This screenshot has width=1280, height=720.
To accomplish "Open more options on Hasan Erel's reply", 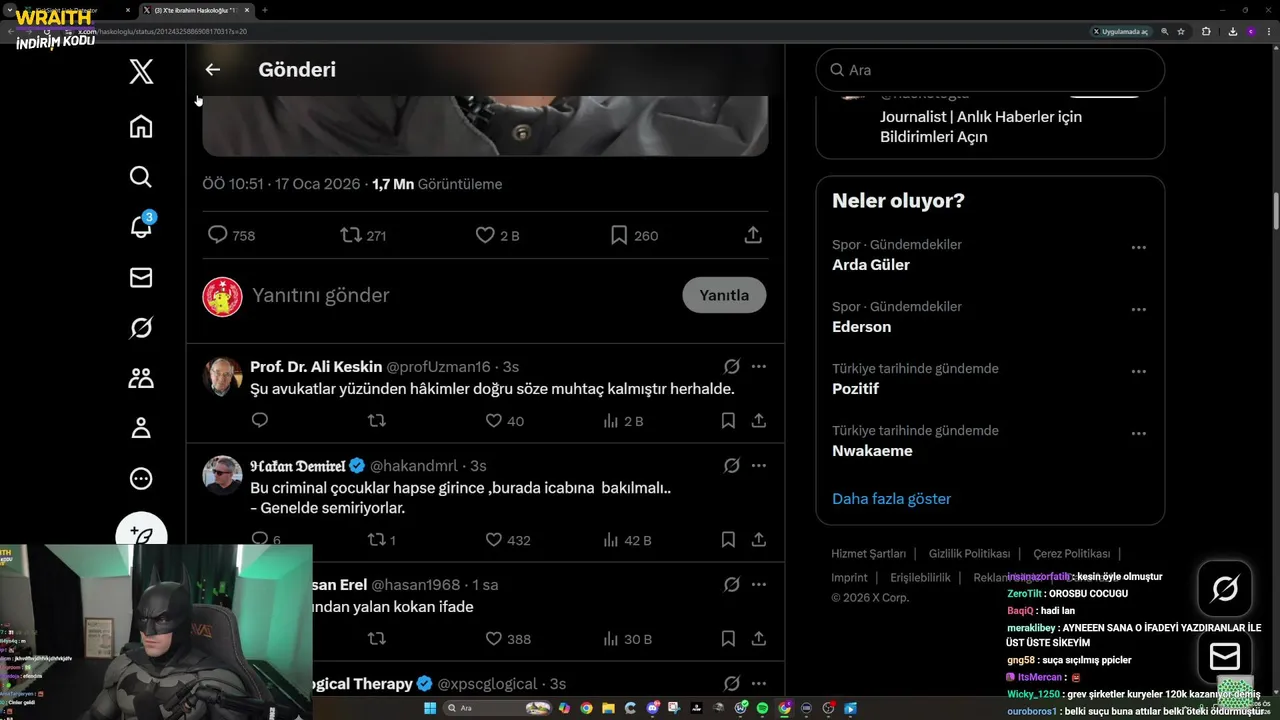I will [759, 584].
